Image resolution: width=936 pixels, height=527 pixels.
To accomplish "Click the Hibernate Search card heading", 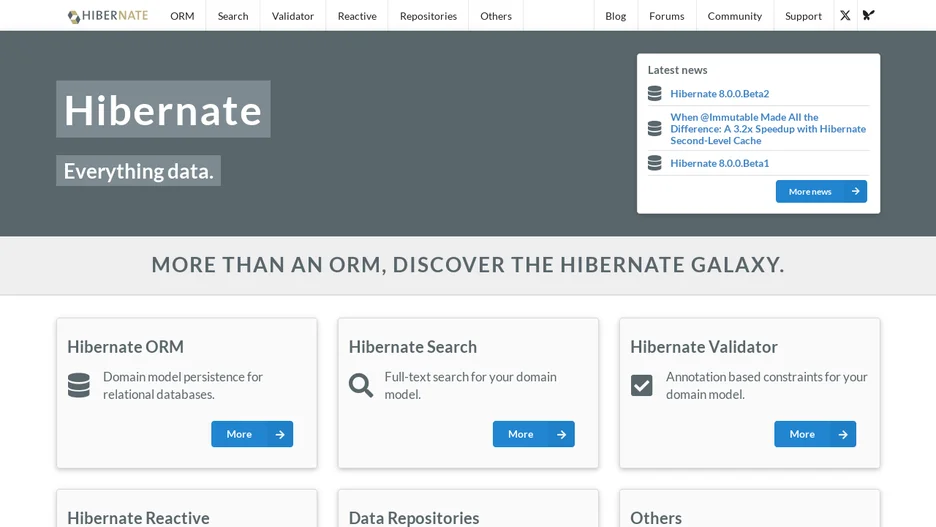I will tap(412, 347).
